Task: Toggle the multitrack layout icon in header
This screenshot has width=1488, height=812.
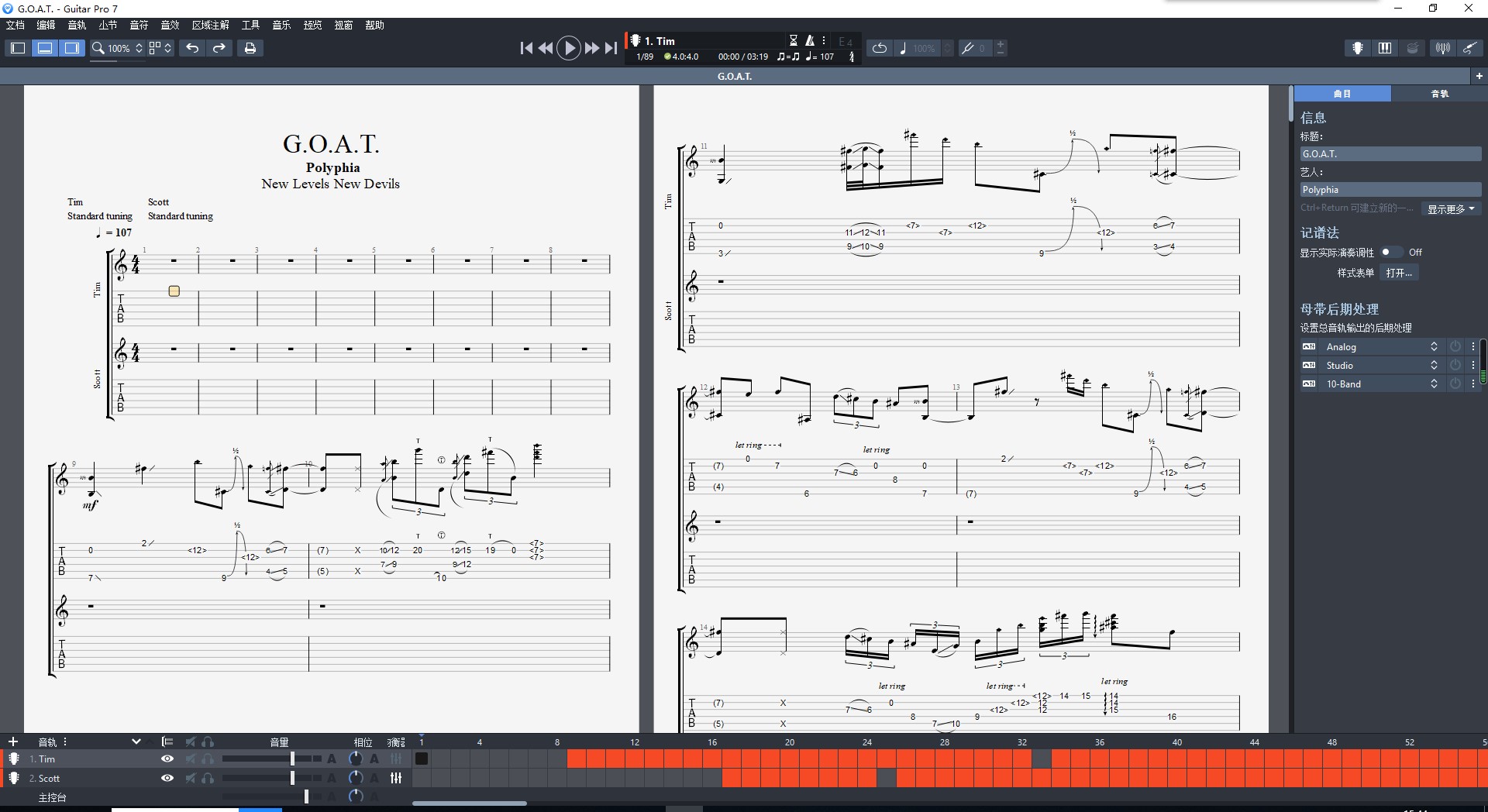Action: click(167, 741)
